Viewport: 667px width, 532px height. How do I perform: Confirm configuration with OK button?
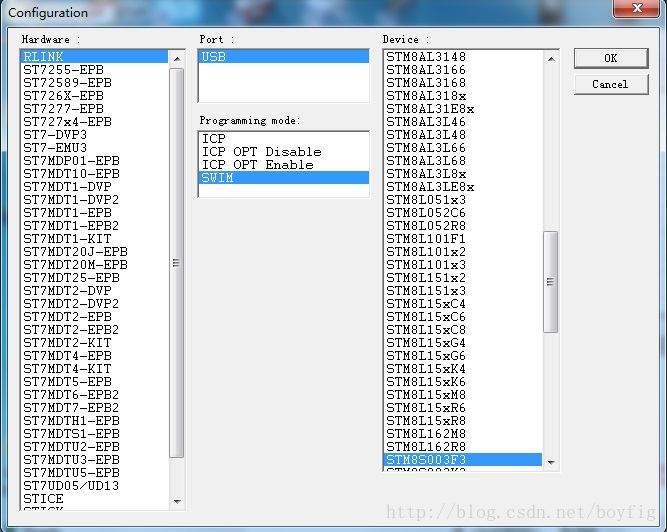611,58
